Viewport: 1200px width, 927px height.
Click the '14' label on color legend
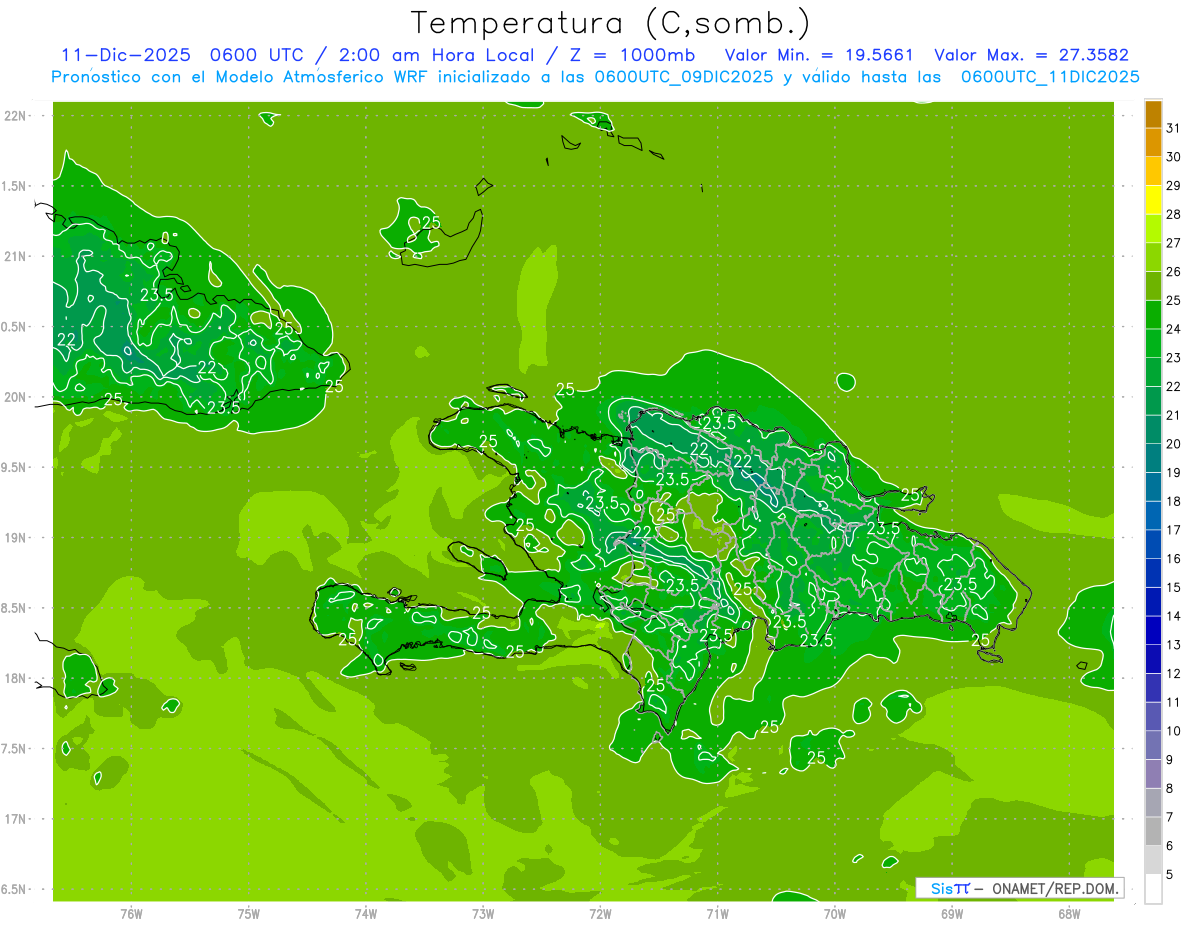pos(1174,616)
